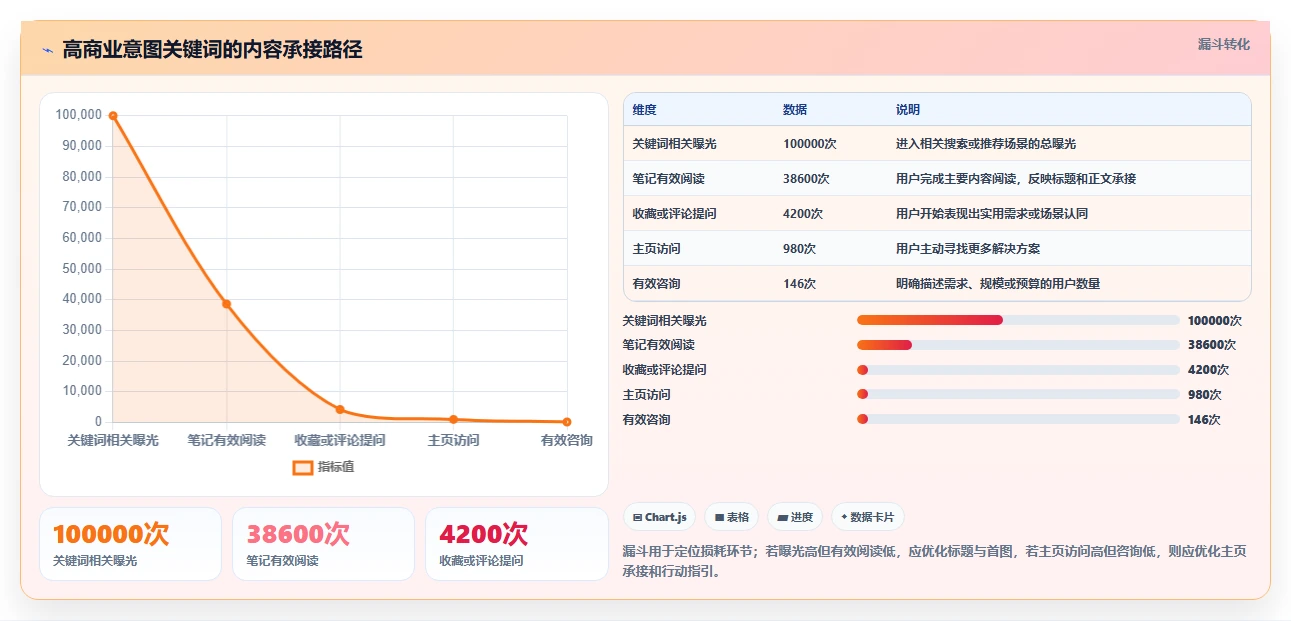Click the 漏斗转化 label in header

point(1224,44)
